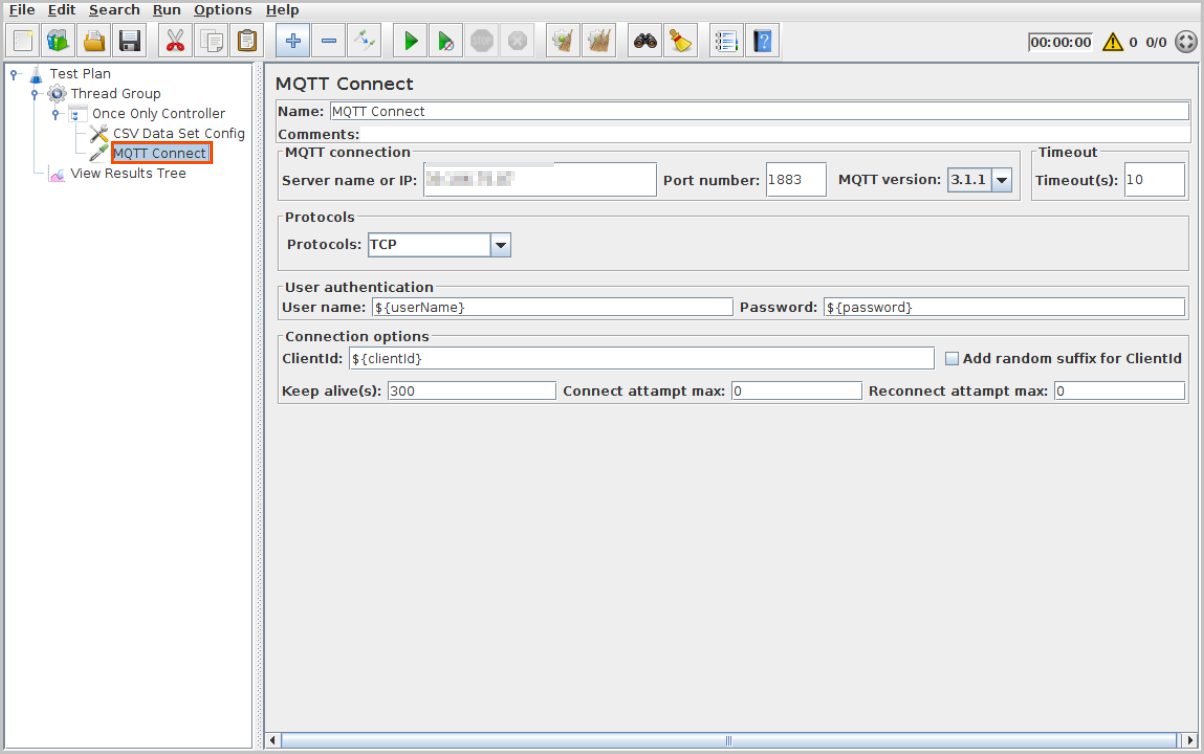Expand all nodes with plus icon

293,41
